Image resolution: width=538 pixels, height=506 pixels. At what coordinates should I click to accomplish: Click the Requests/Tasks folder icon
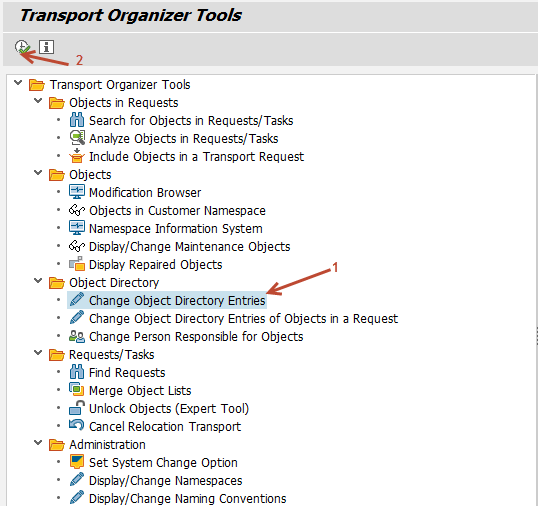pyautogui.click(x=57, y=355)
